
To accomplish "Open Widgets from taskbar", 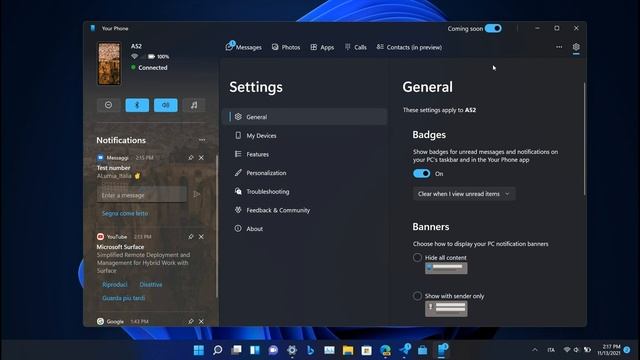I will pyautogui.click(x=255, y=350).
